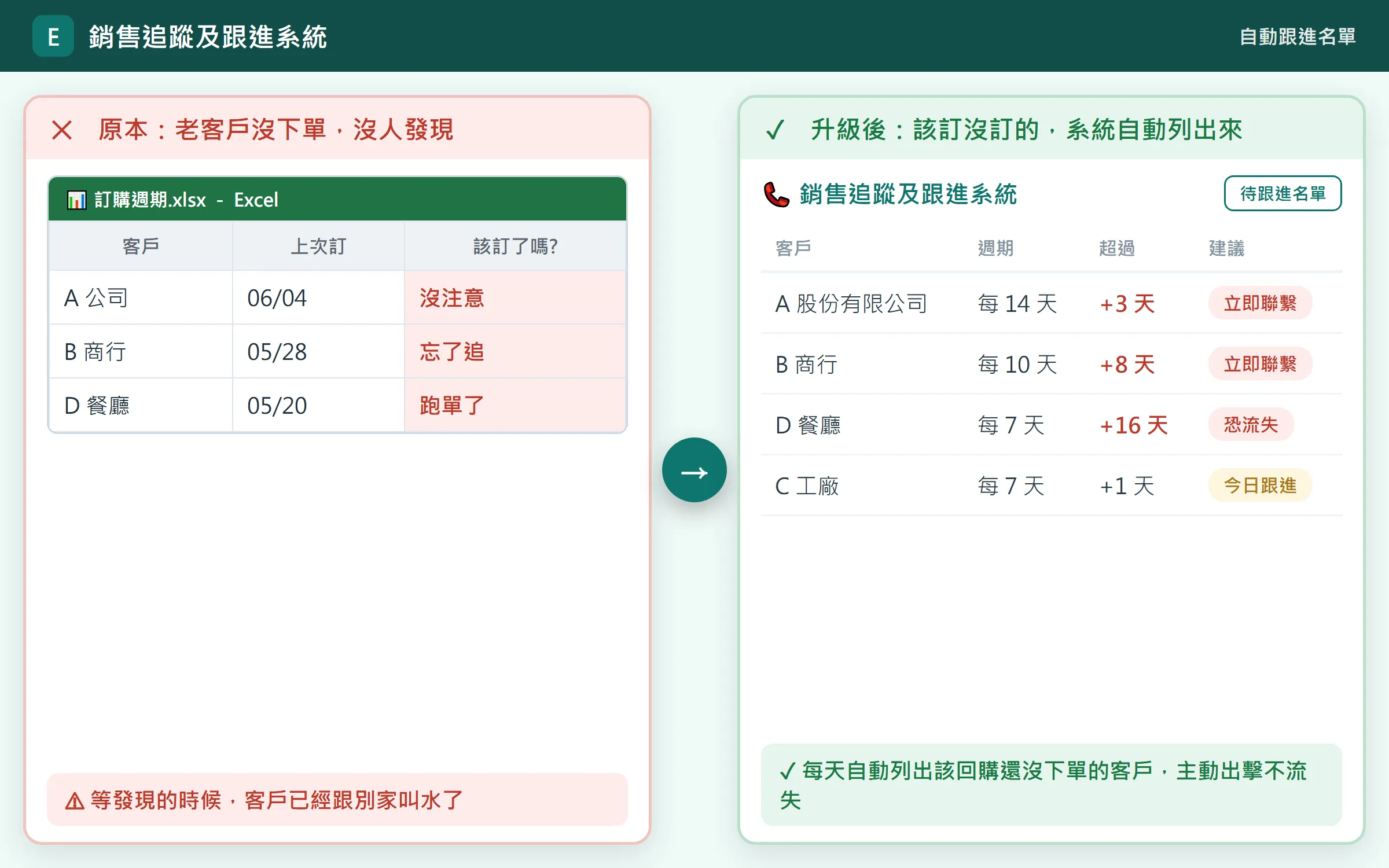This screenshot has height=868, width=1389.
Task: Select the A 公司 cell
Action: coord(141,297)
